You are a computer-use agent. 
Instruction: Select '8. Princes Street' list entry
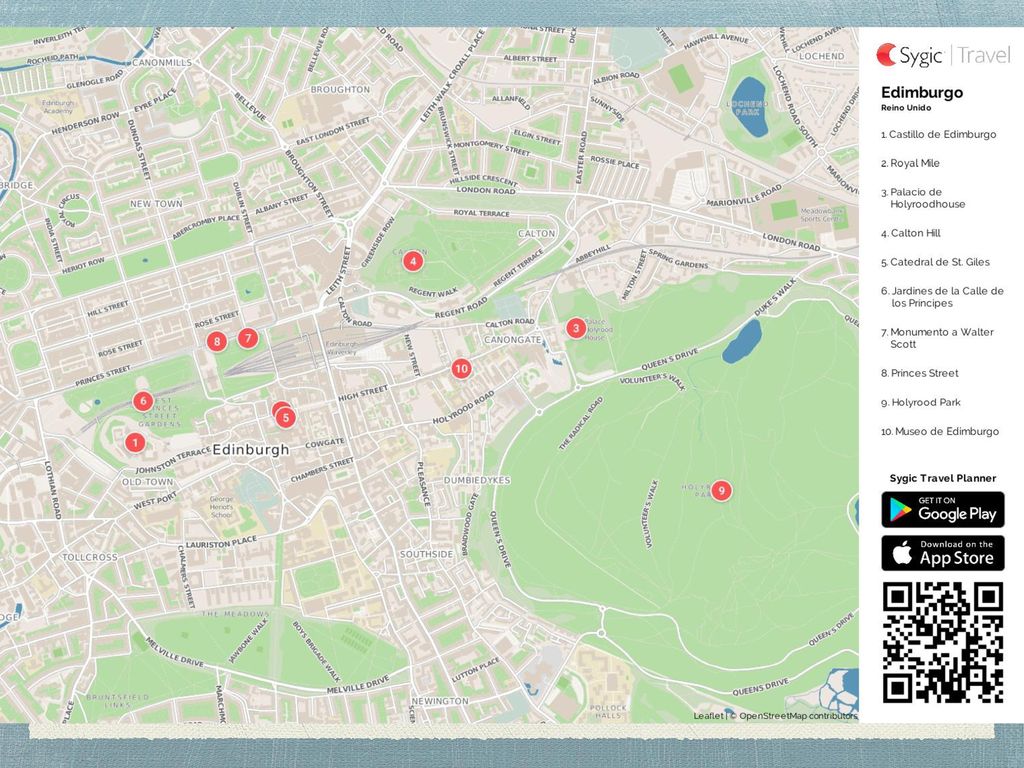[x=920, y=374]
